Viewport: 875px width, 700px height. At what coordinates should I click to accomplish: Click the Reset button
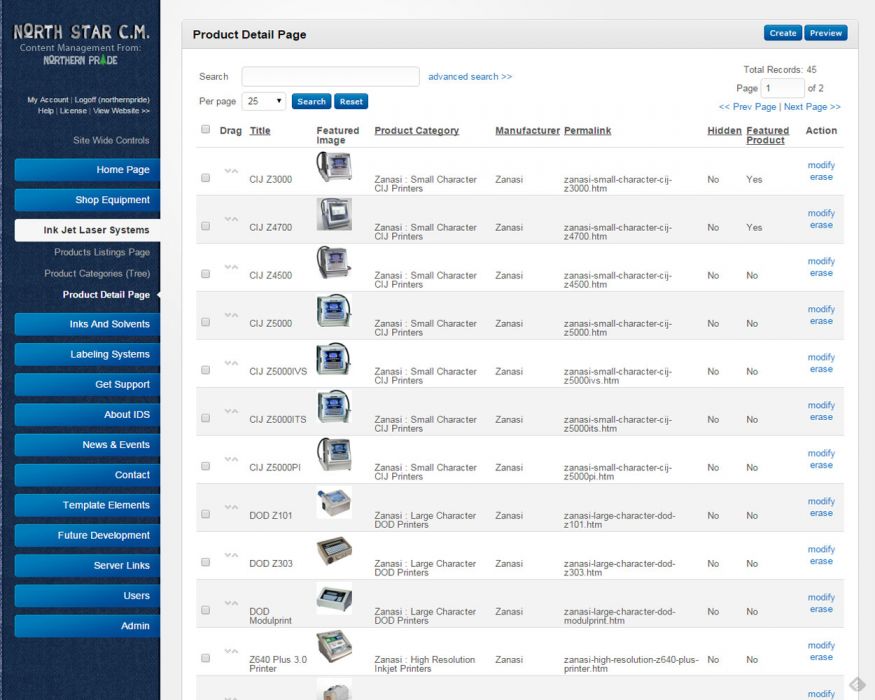pyautogui.click(x=351, y=102)
